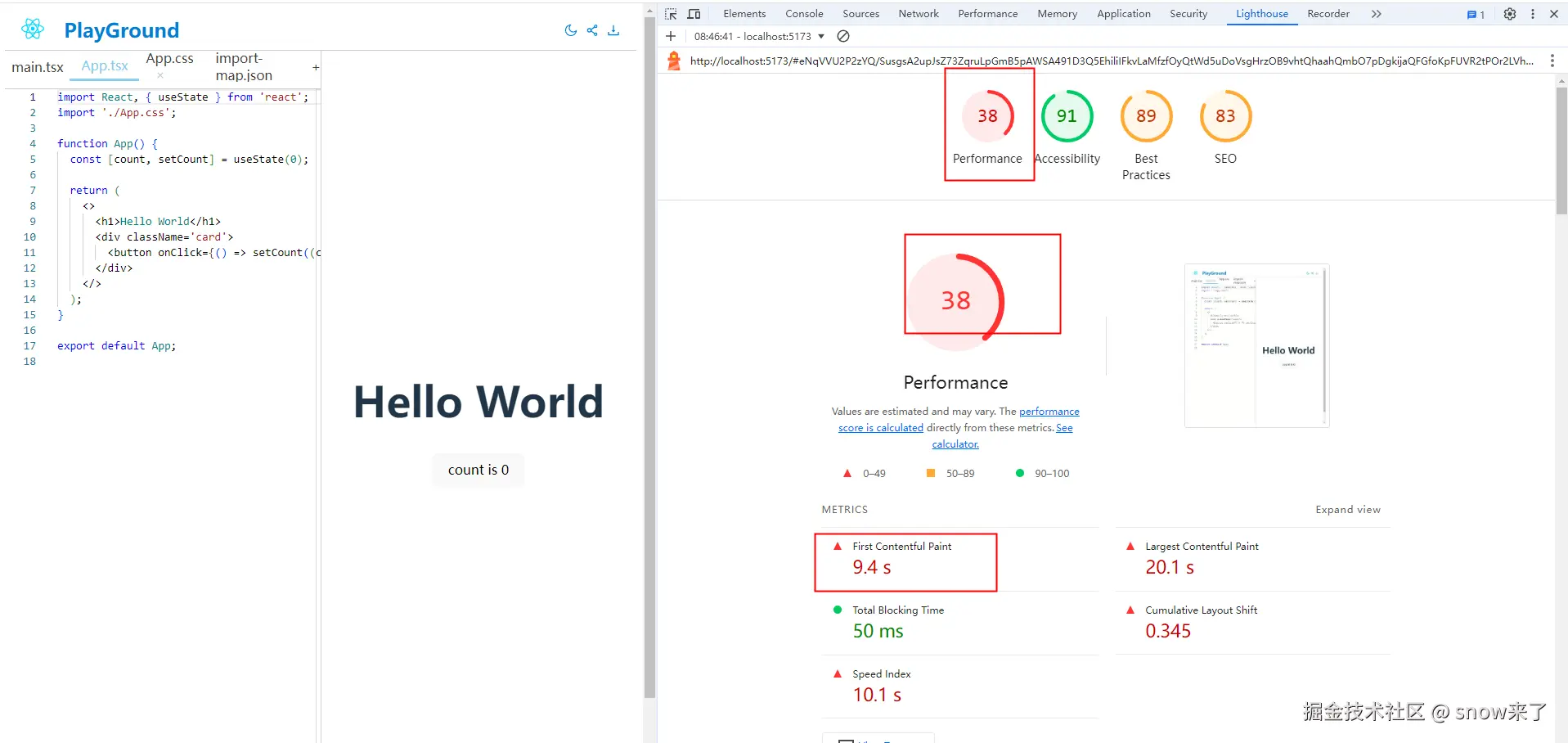Select the App.tsx file tab
This screenshot has width=1568, height=743.
pyautogui.click(x=105, y=66)
